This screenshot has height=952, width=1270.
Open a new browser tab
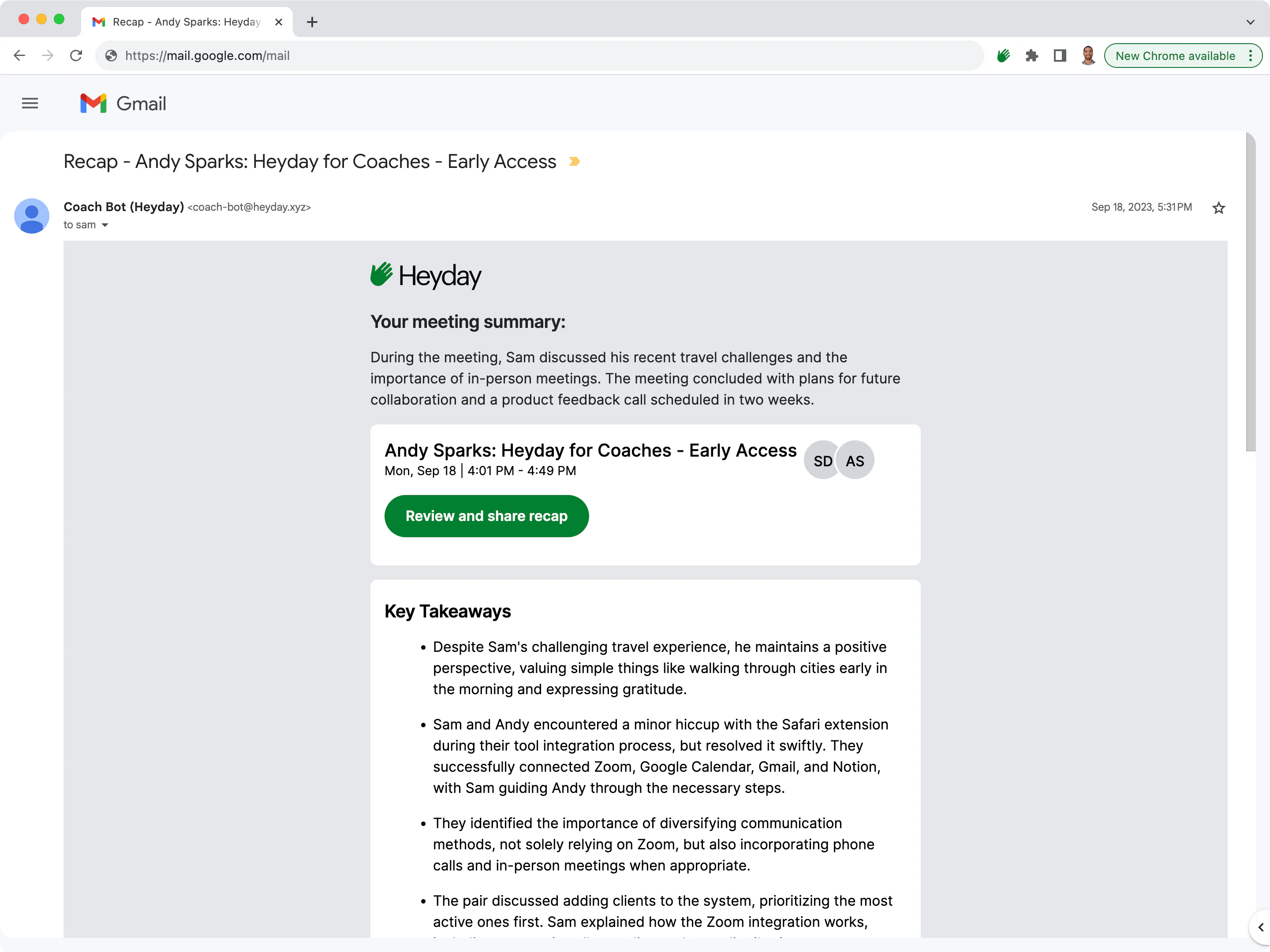[312, 22]
